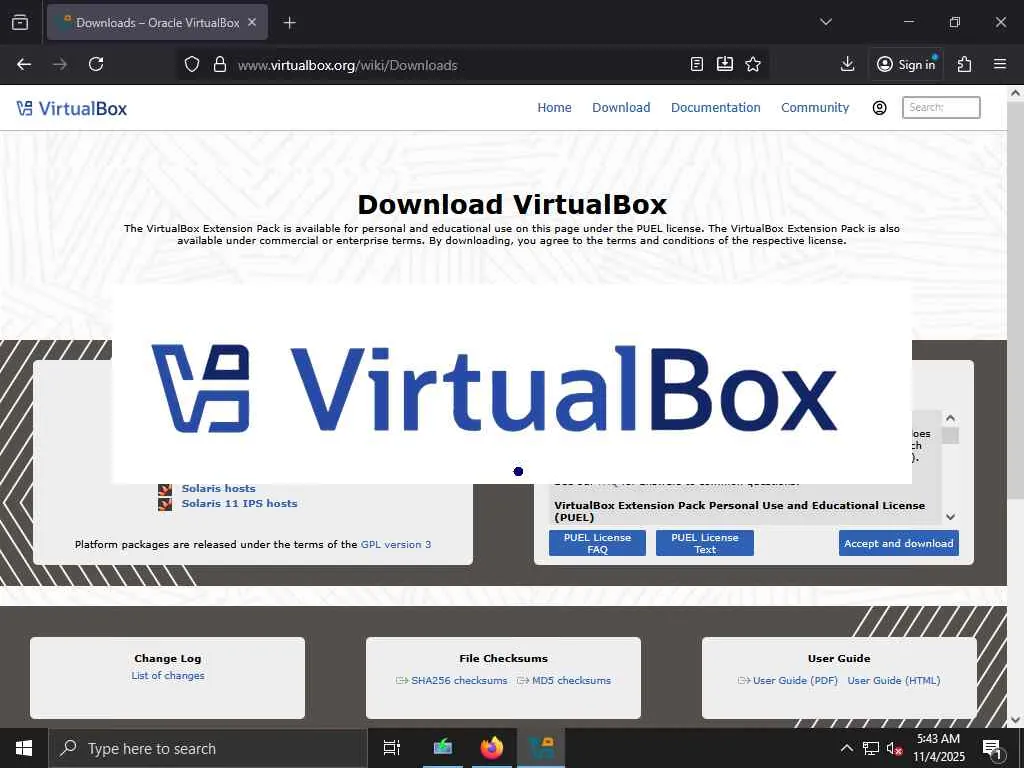Open the List of changes link
This screenshot has width=1024, height=768.
pyautogui.click(x=168, y=675)
